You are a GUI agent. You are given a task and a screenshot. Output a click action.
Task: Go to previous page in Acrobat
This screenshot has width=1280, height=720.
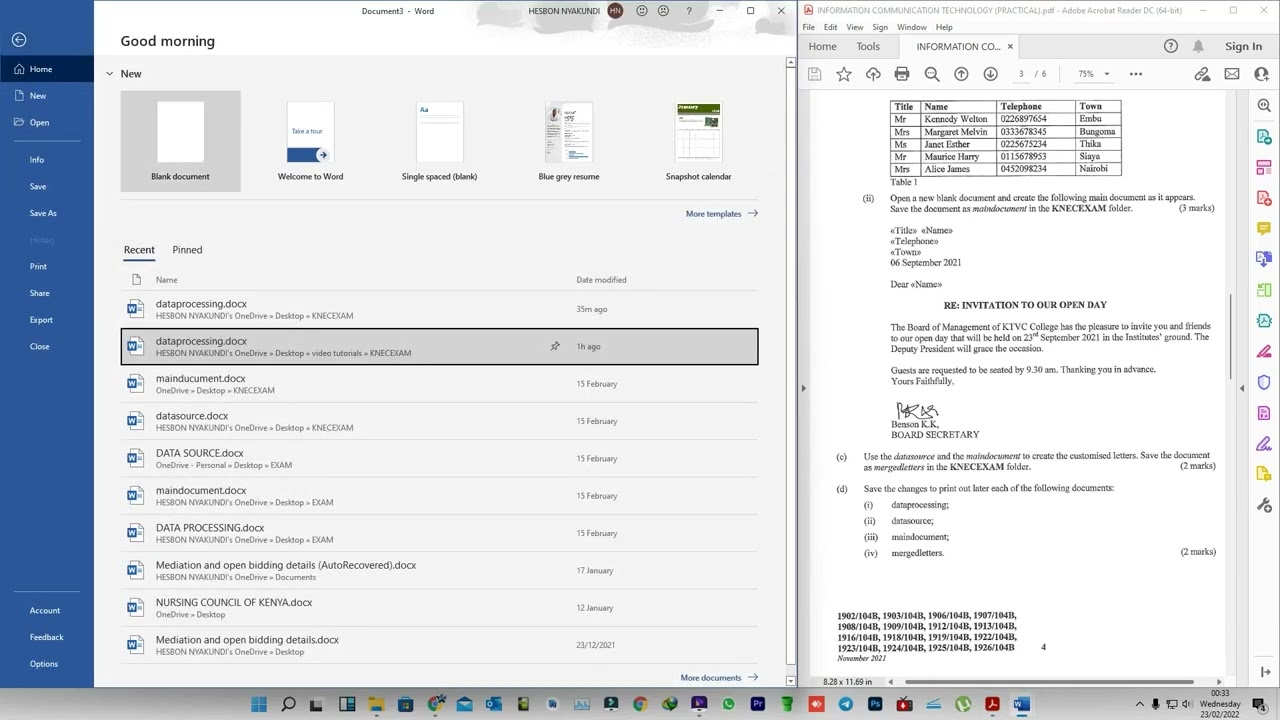tap(961, 74)
